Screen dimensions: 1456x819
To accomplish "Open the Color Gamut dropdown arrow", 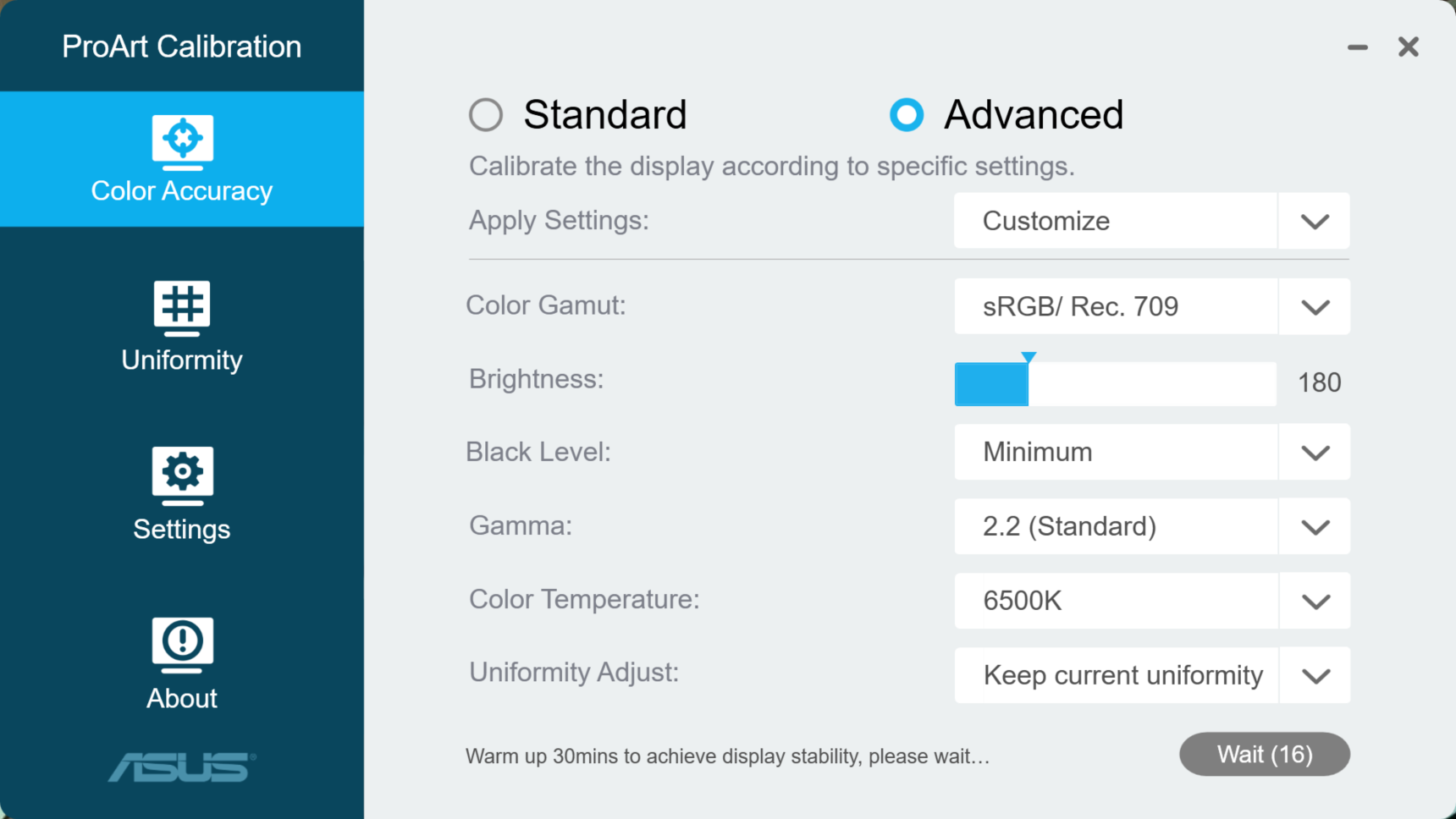I will tap(1315, 306).
